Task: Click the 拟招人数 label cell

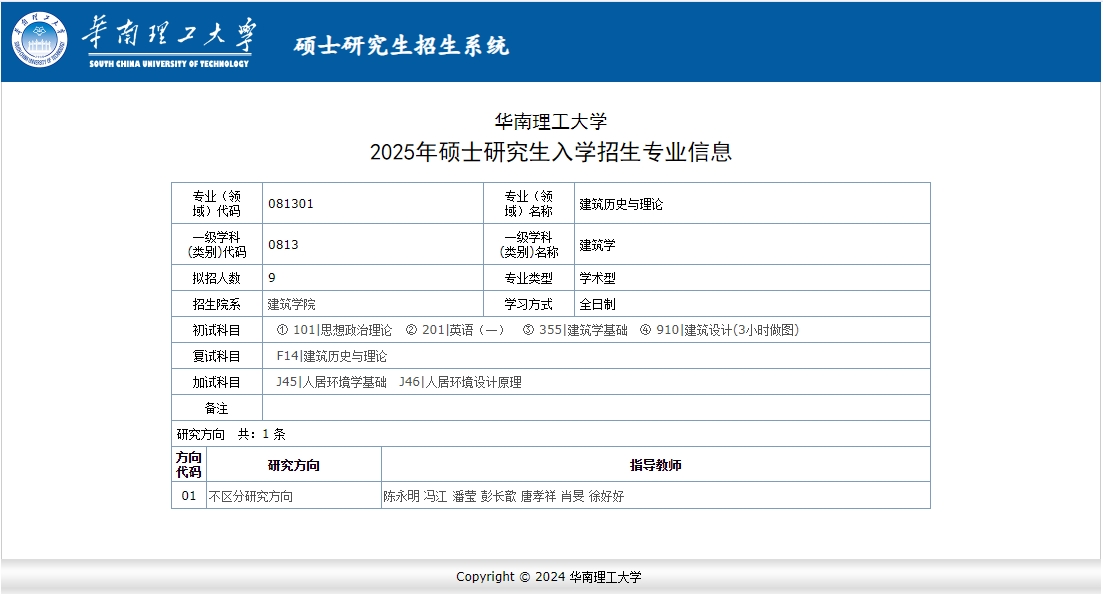Action: [x=217, y=278]
